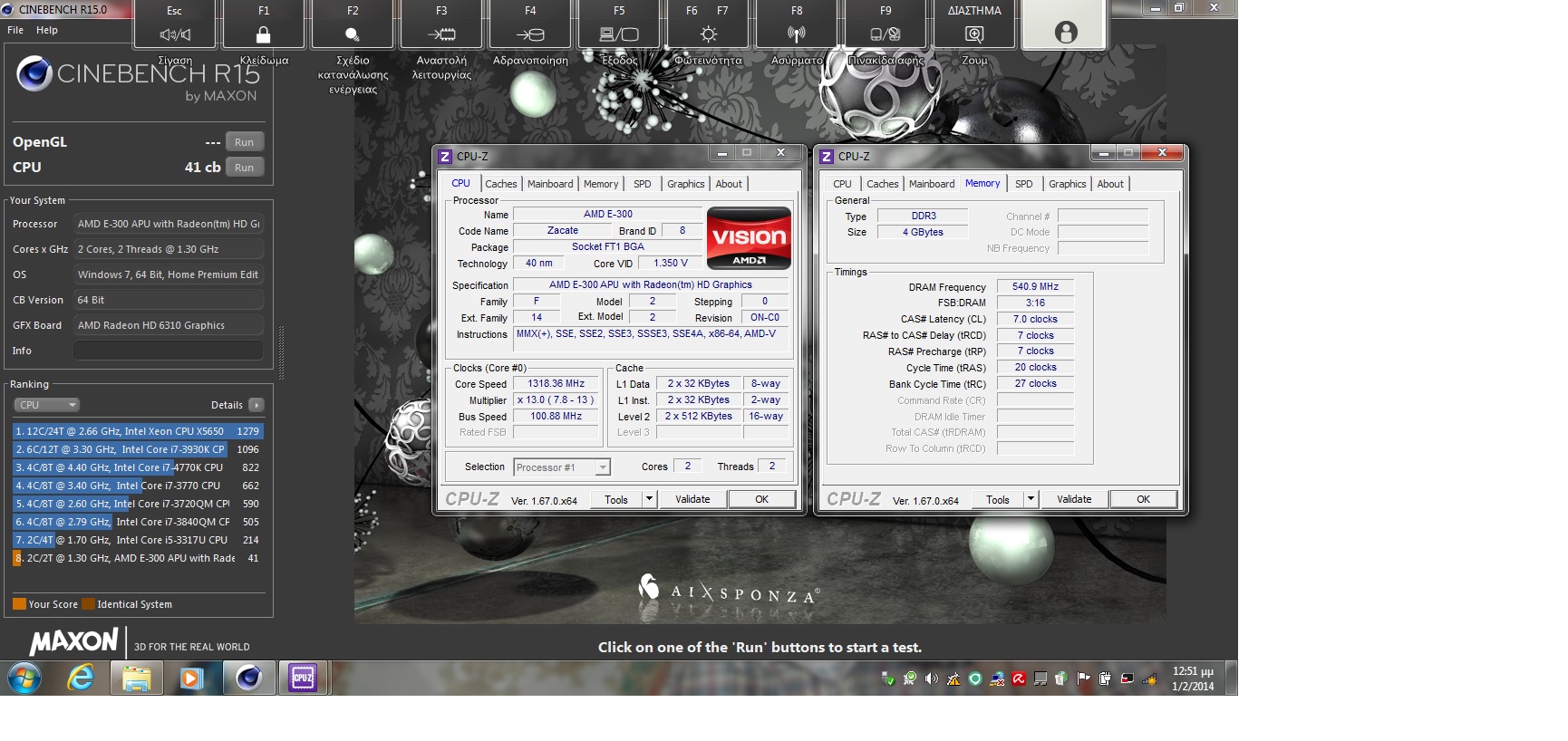Open the Action Center flag tray icon
The height and width of the screenshot is (741, 1568).
pyautogui.click(x=1084, y=678)
